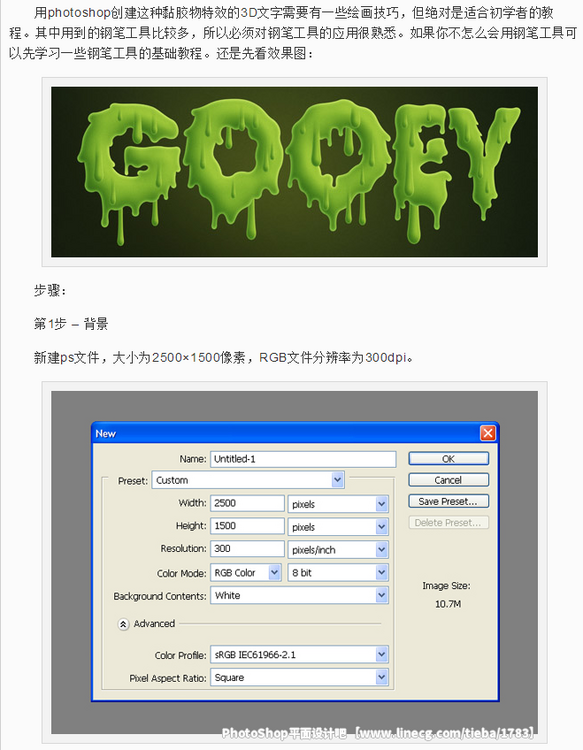Open the Color Profile sRGB dropdown
The width and height of the screenshot is (583, 750).
[299, 654]
